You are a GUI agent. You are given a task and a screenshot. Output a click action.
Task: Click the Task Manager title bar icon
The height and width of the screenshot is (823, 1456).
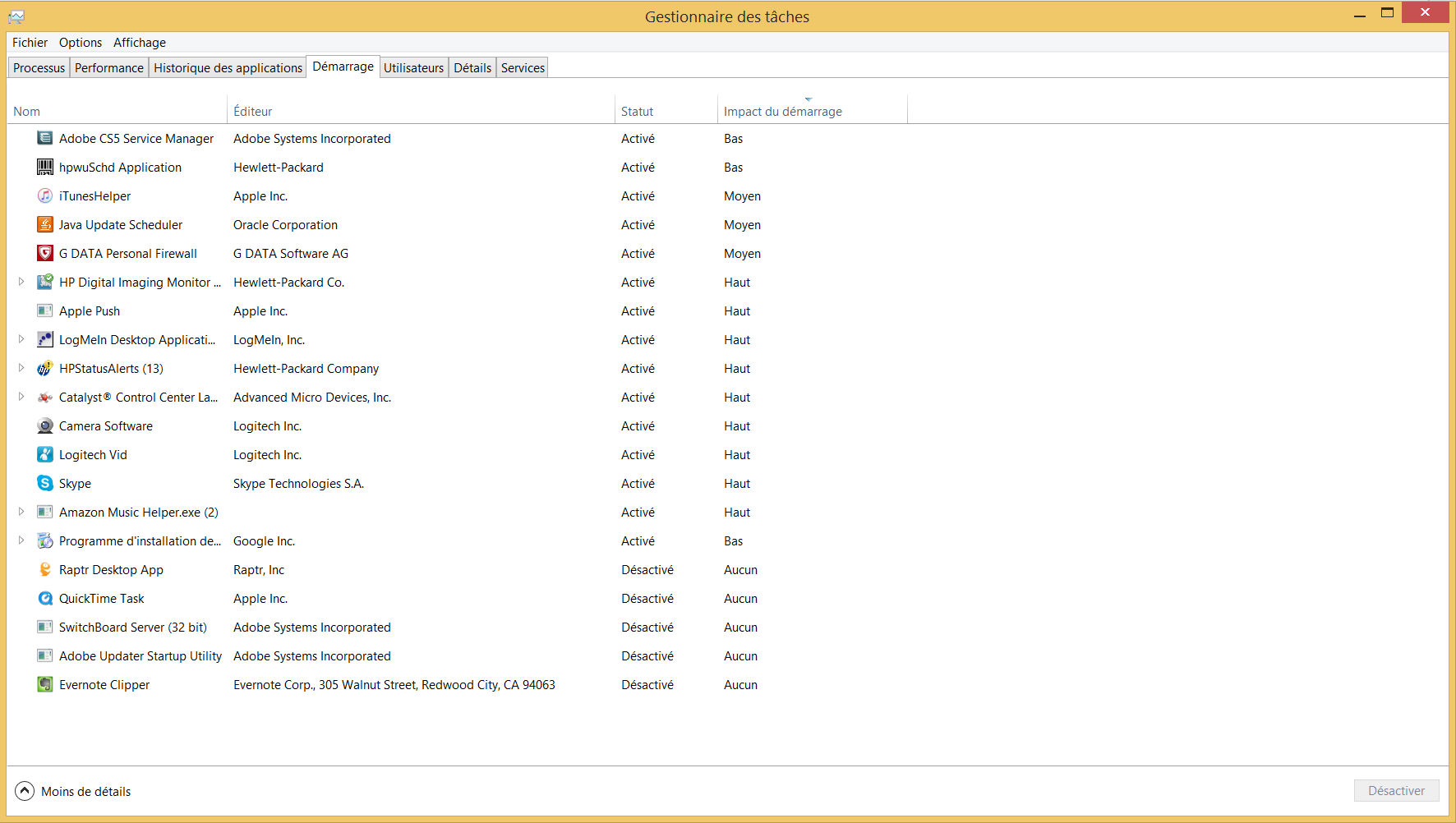coord(16,16)
